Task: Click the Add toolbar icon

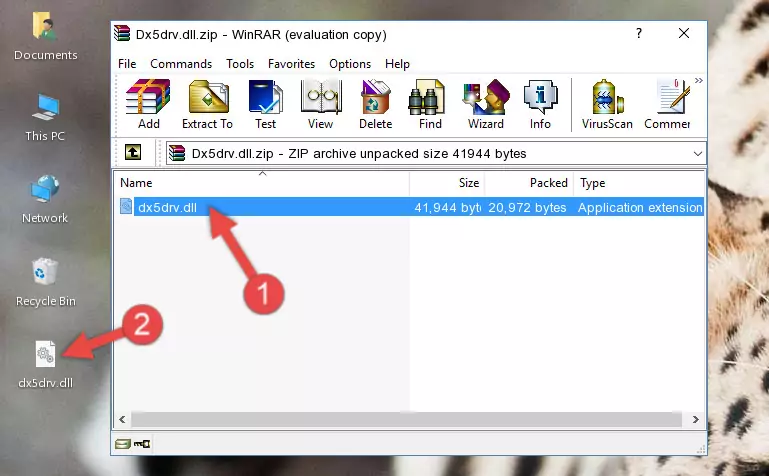Action: pos(148,104)
